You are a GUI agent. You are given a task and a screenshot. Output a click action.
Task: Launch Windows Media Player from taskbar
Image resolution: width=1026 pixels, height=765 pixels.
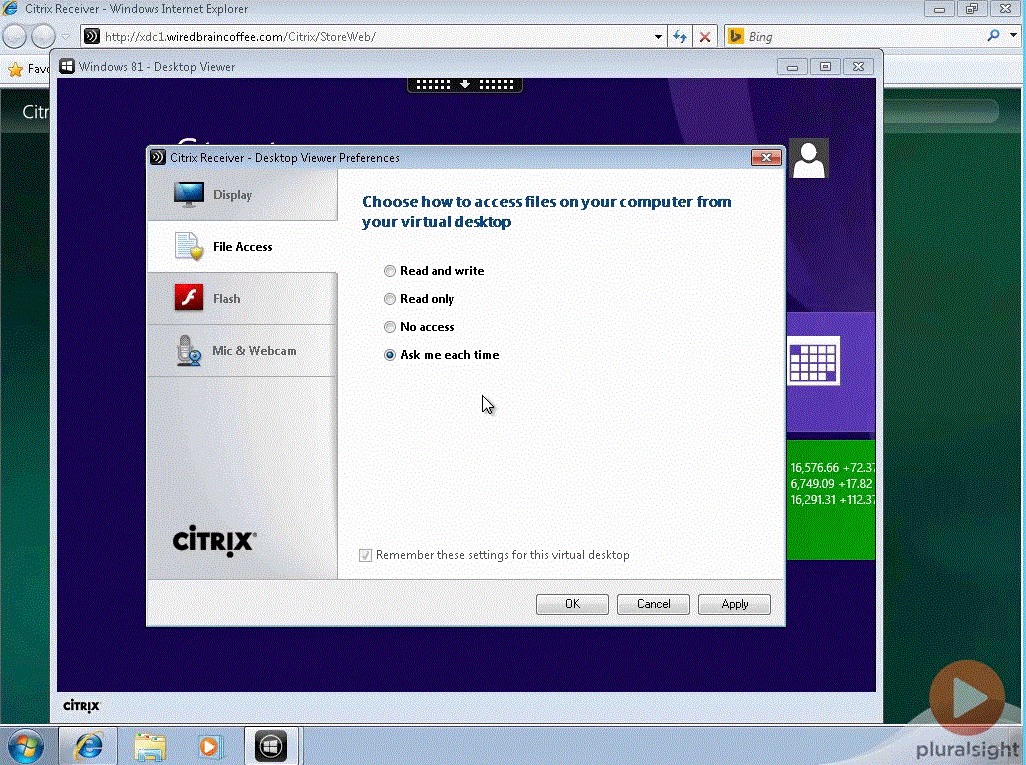pos(209,747)
